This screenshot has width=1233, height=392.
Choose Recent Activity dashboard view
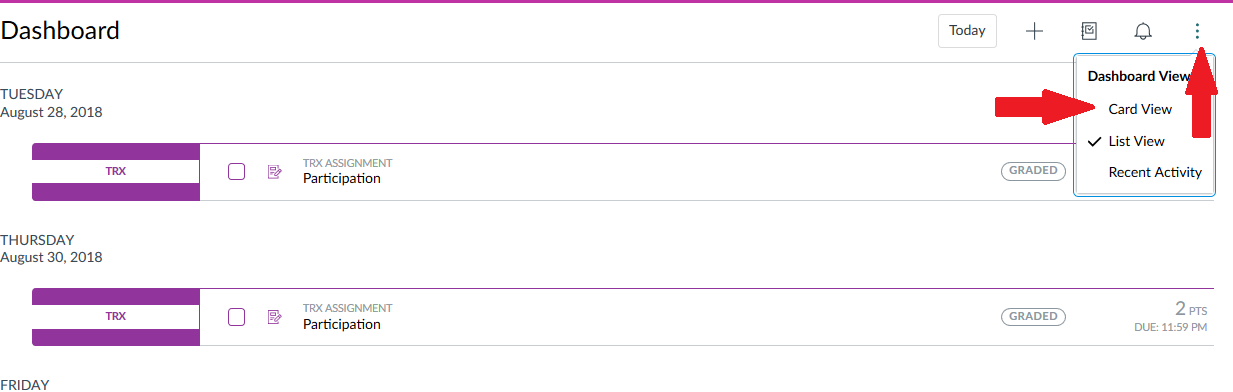point(1155,172)
